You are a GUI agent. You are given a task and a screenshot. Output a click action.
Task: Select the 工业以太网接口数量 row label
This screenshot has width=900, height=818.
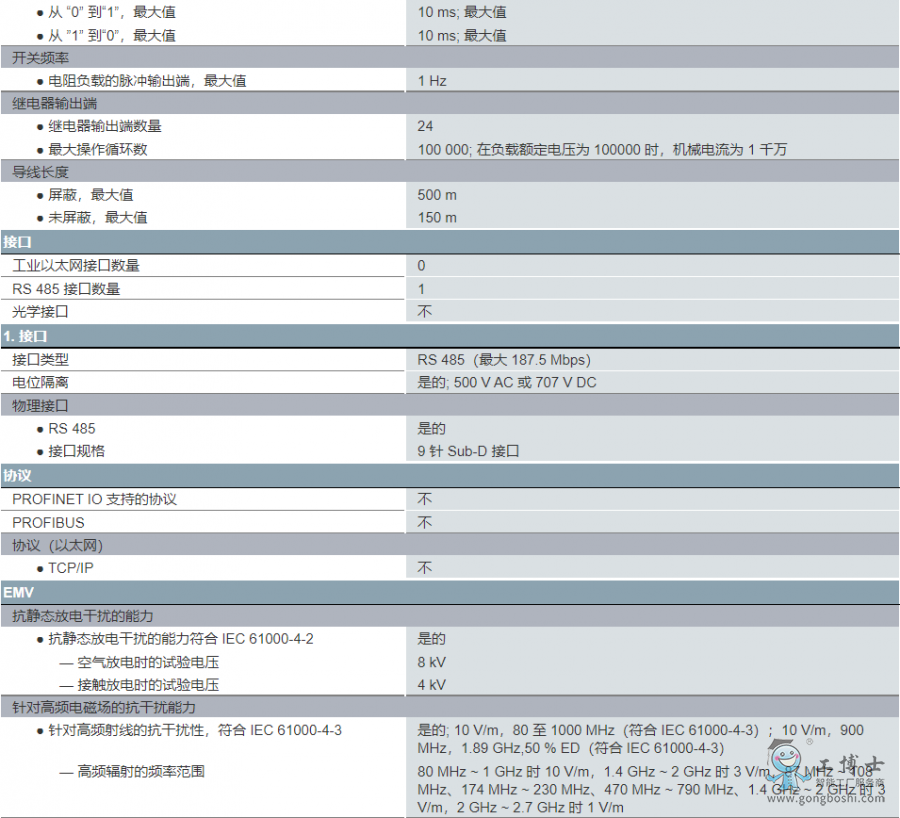(76, 265)
